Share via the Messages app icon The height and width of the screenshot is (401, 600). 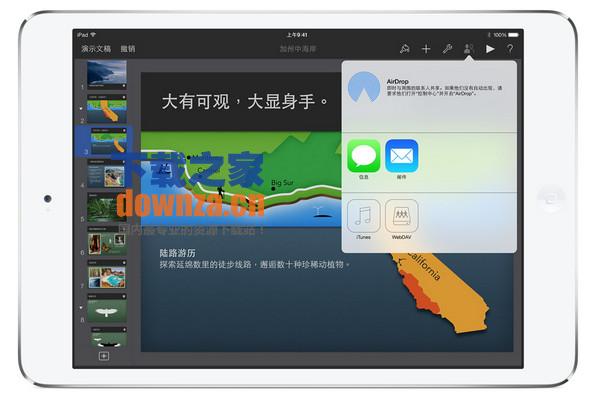point(364,156)
